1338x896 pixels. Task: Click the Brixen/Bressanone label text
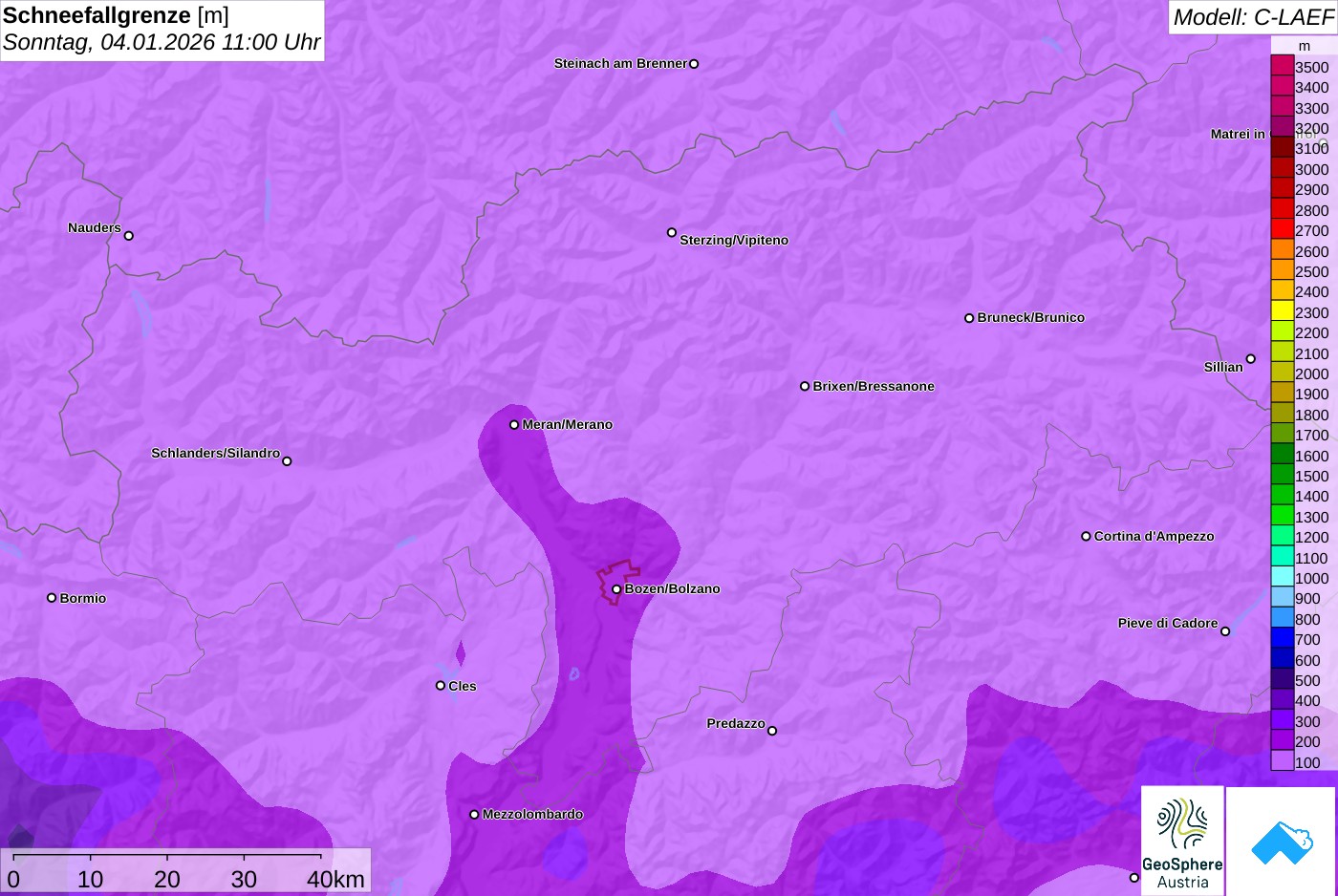(874, 386)
